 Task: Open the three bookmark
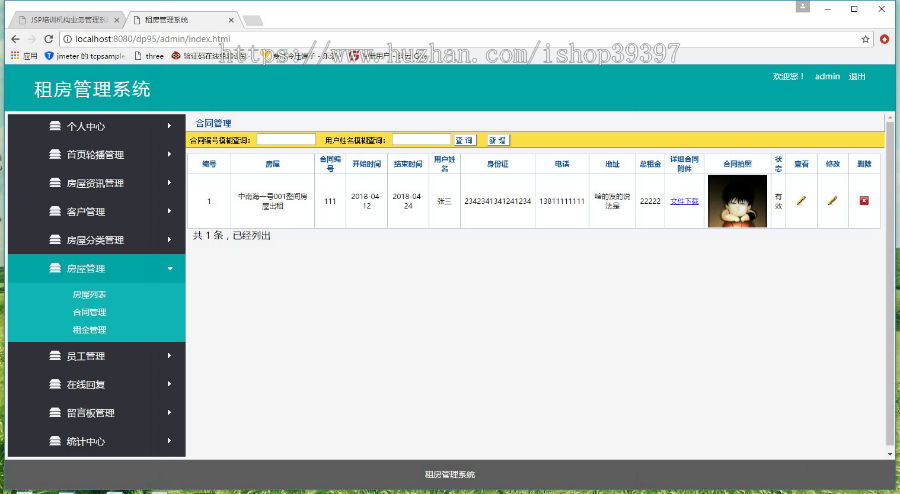click(149, 56)
